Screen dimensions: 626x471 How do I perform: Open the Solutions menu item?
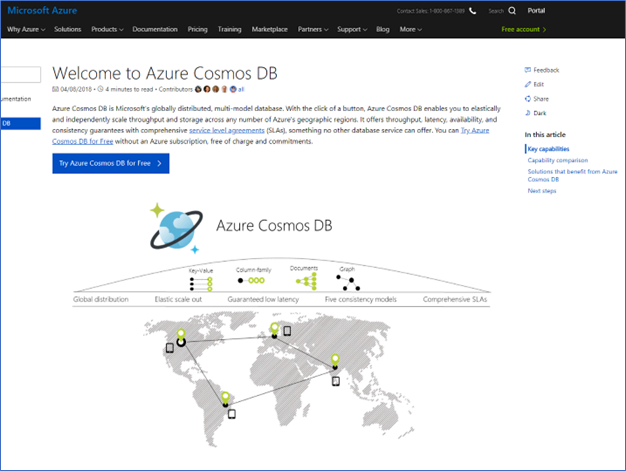[x=67, y=29]
